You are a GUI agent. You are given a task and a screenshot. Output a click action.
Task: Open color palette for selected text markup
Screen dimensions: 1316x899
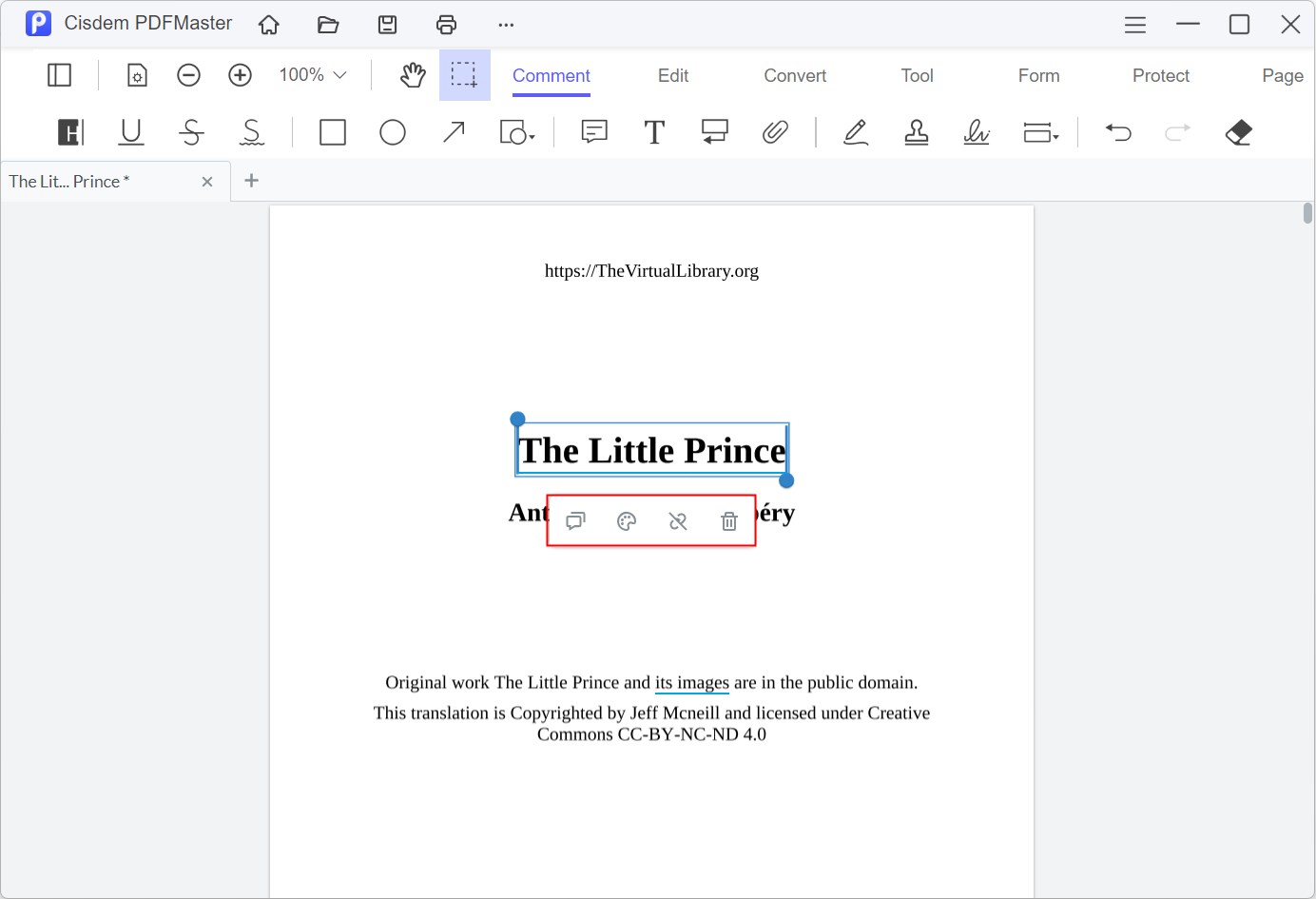click(x=626, y=520)
